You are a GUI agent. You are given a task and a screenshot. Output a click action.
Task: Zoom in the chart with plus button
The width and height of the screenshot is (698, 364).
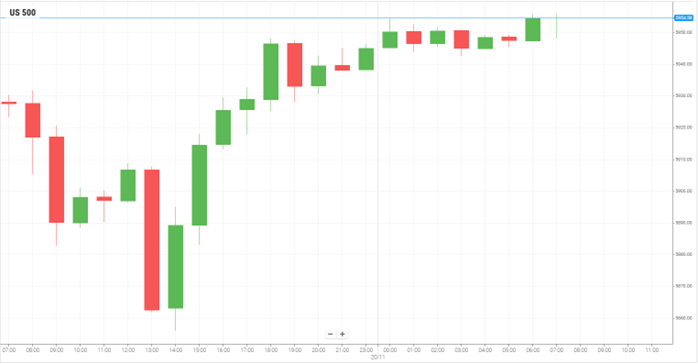[x=342, y=334]
